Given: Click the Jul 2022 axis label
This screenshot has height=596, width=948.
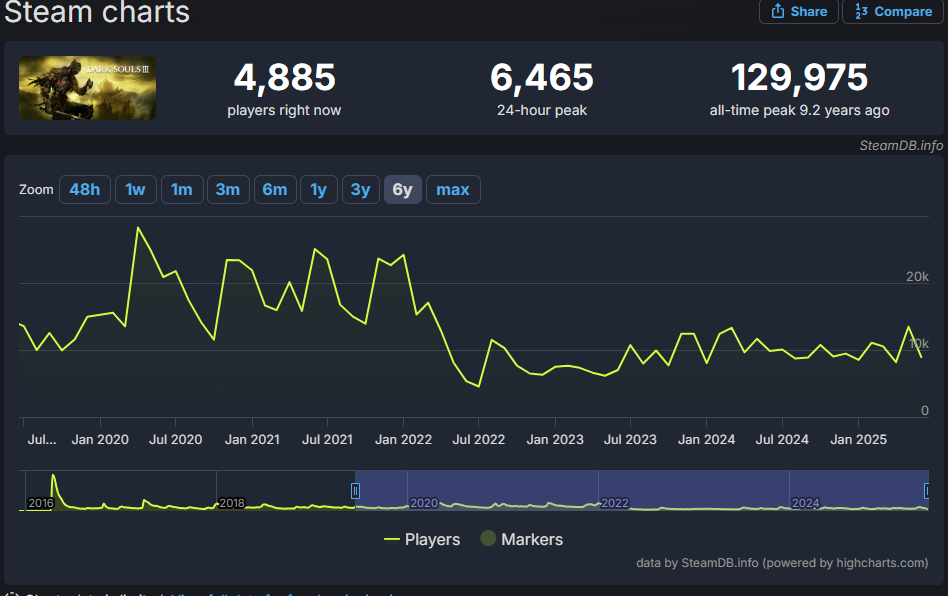Looking at the screenshot, I should pyautogui.click(x=479, y=439).
